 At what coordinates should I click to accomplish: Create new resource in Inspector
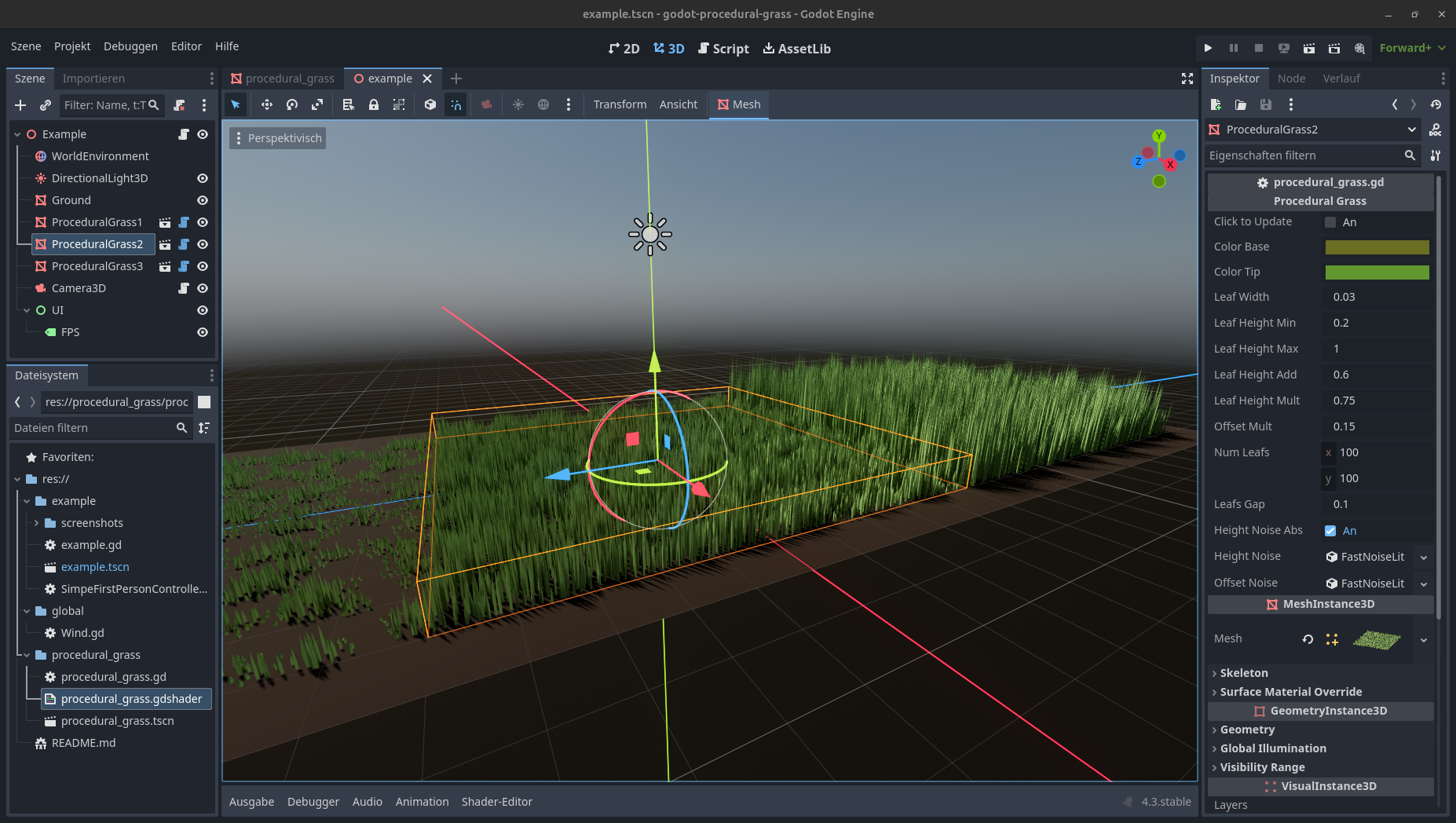click(x=1216, y=104)
